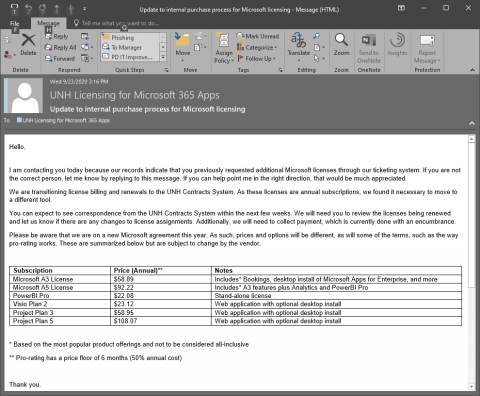480x396 pixels.
Task: Open the Quick Steps dialog launcher
Action: point(166,70)
